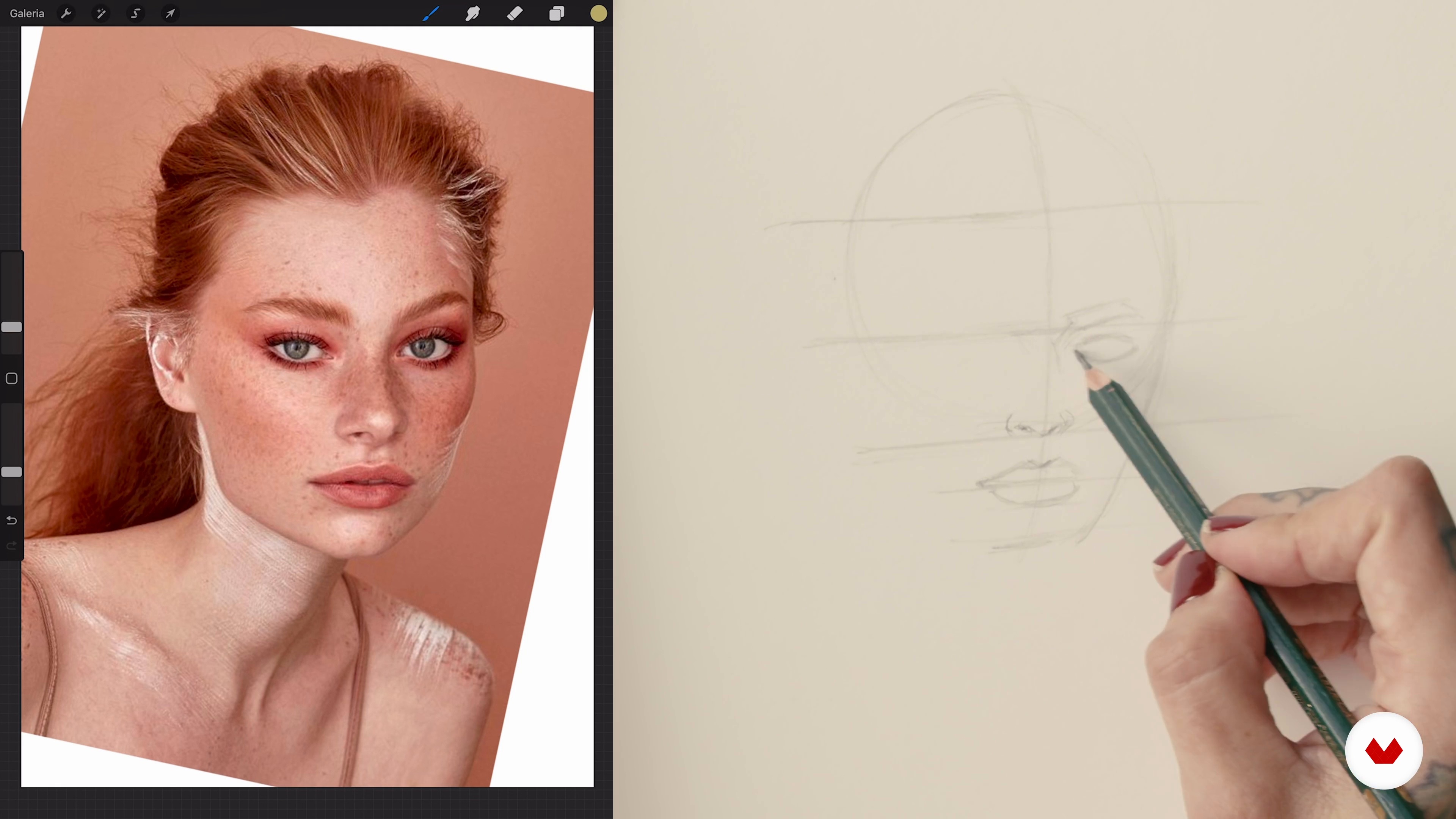
Task: Activate the Selection S-ribbon tool
Action: (136, 14)
